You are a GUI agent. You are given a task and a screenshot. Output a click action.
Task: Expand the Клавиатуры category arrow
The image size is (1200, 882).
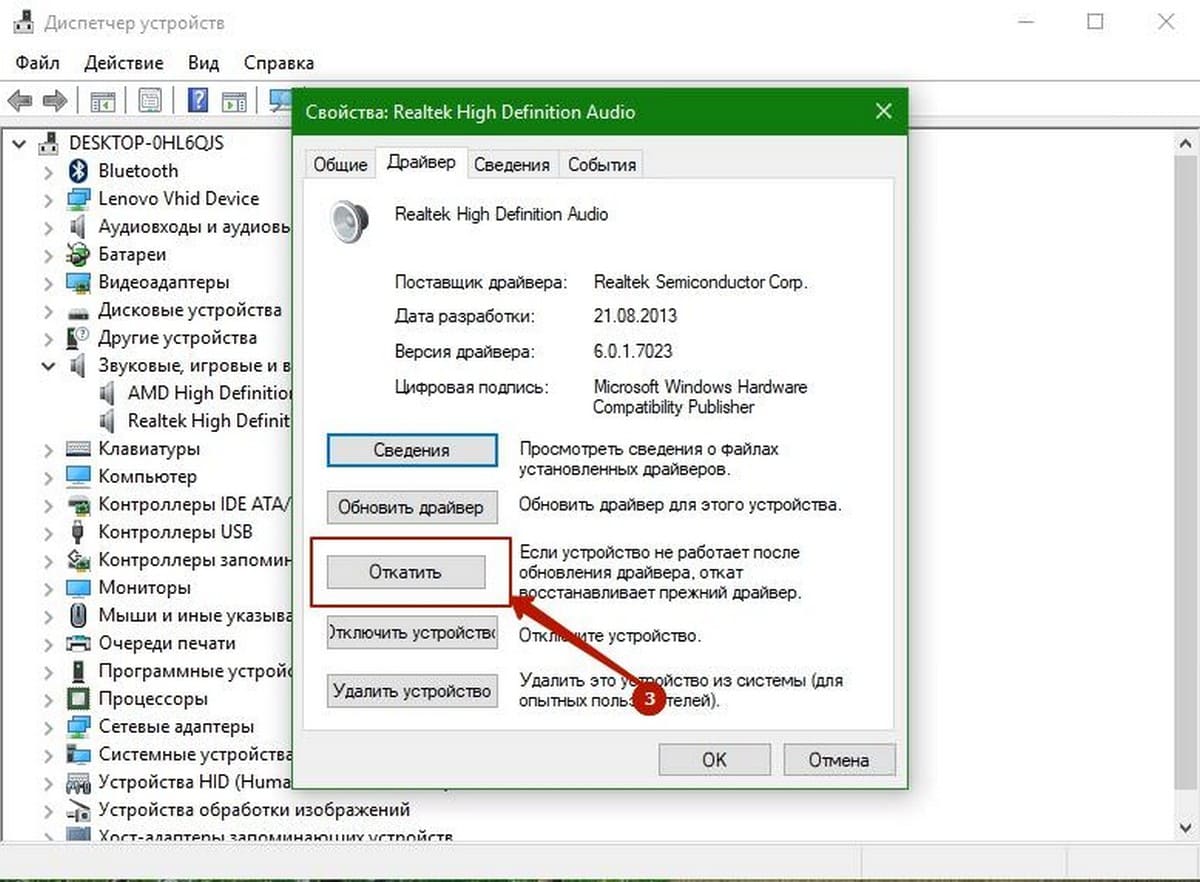click(48, 449)
